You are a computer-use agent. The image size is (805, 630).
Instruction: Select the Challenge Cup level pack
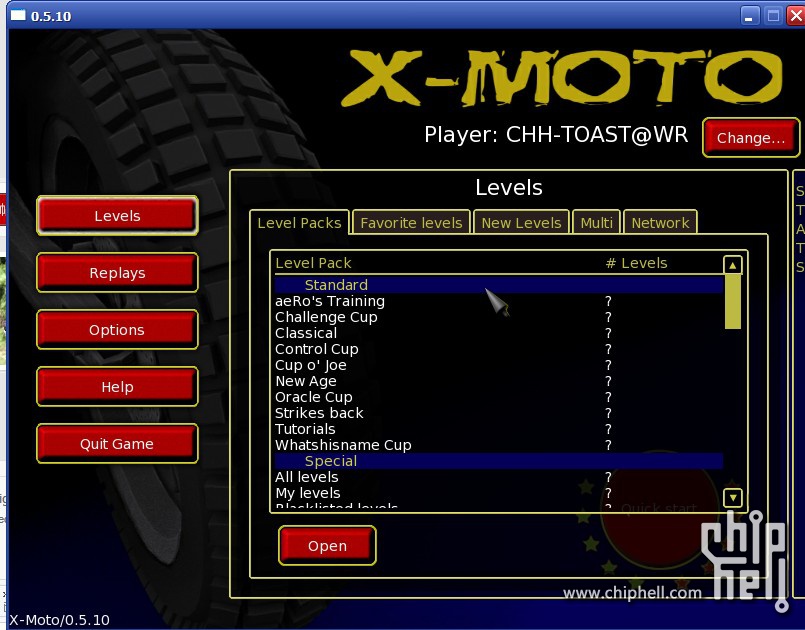[499, 317]
